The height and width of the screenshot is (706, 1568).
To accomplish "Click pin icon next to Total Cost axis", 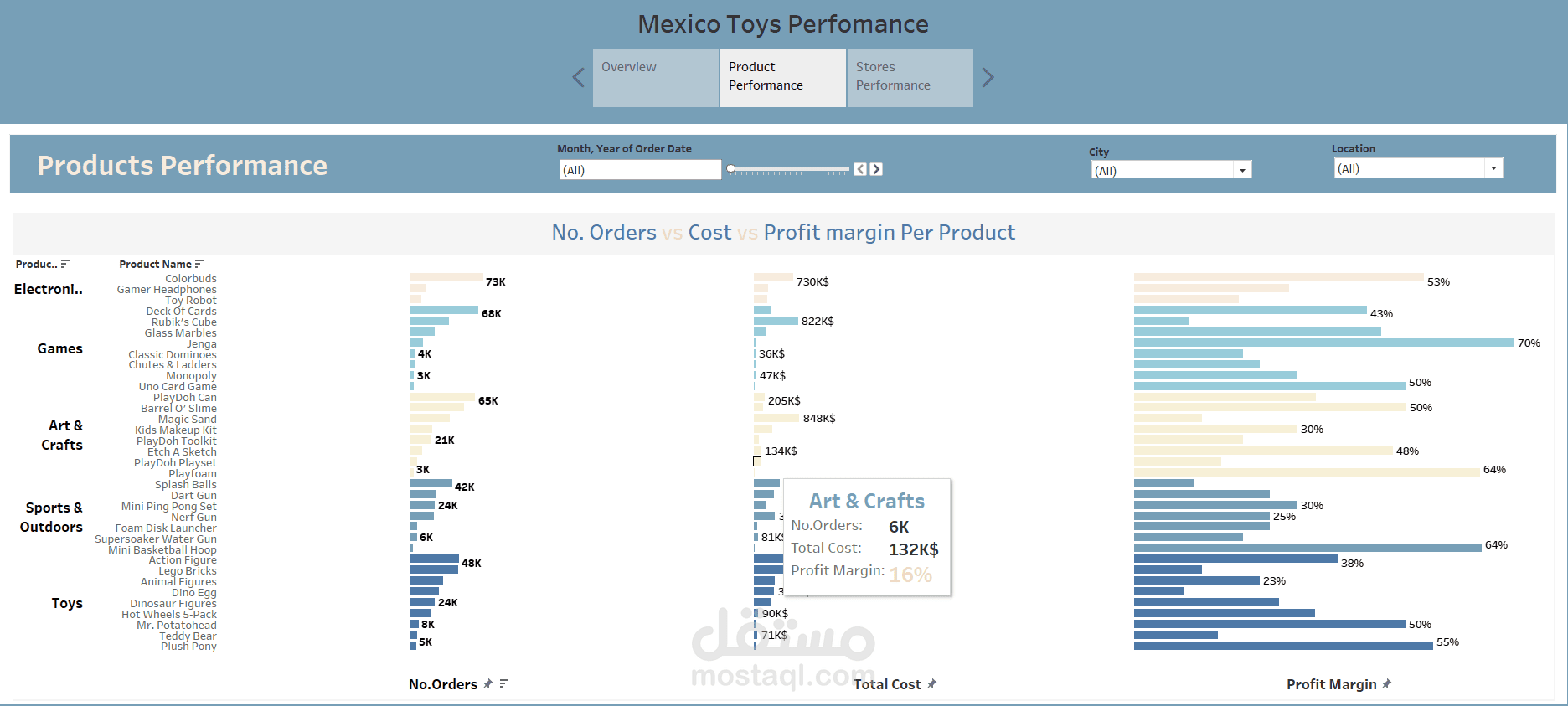I will (932, 684).
